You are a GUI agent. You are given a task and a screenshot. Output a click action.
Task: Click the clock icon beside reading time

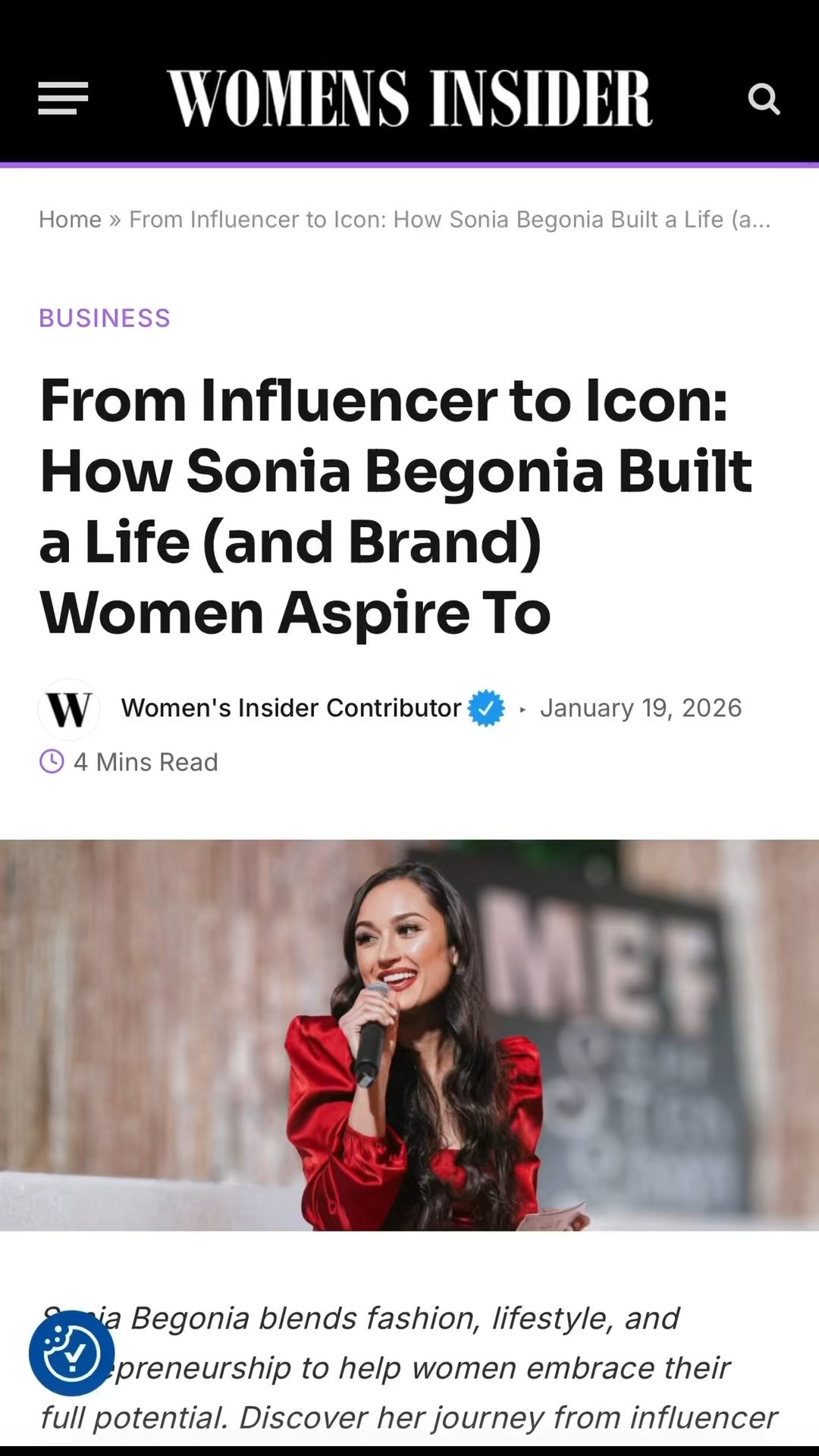50,762
